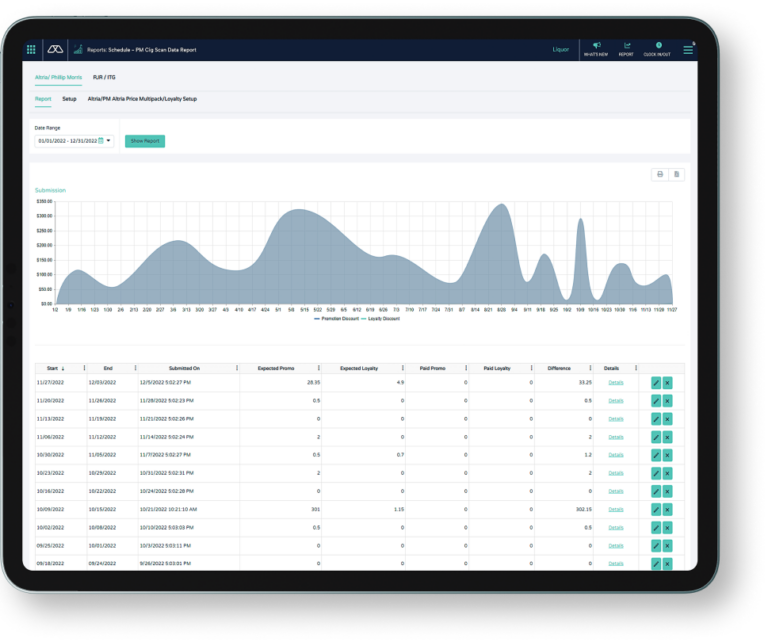Open the Submitted On column options menu
Image resolution: width=768 pixels, height=642 pixels.
click(x=236, y=368)
